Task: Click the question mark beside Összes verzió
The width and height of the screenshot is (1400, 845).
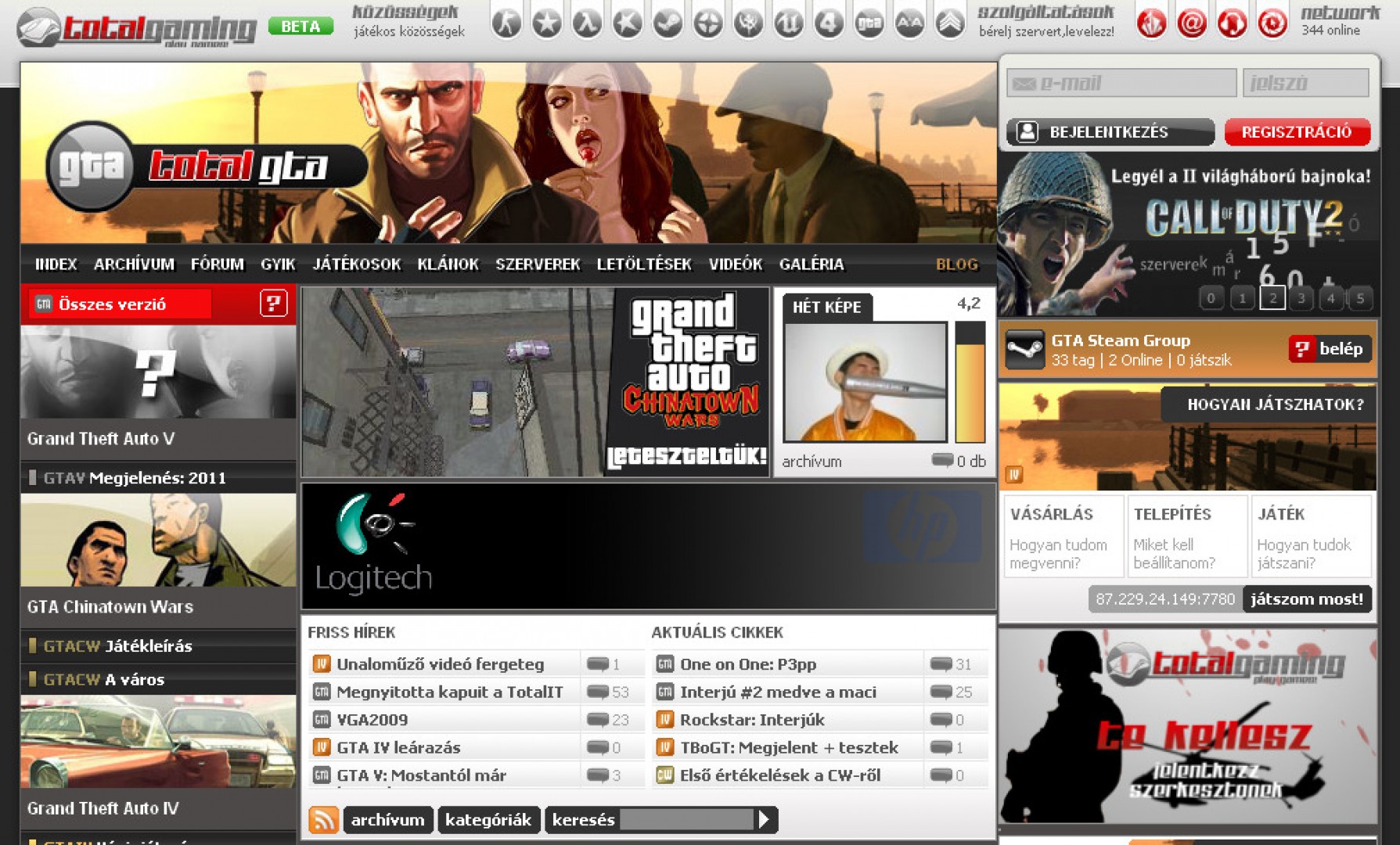Action: pos(273,304)
